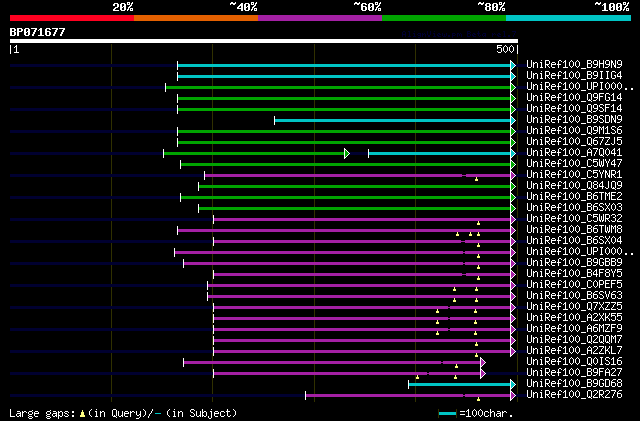Select the UniRef100_C5WR32 label
Viewport: 640px width, 421px height.
574,219
